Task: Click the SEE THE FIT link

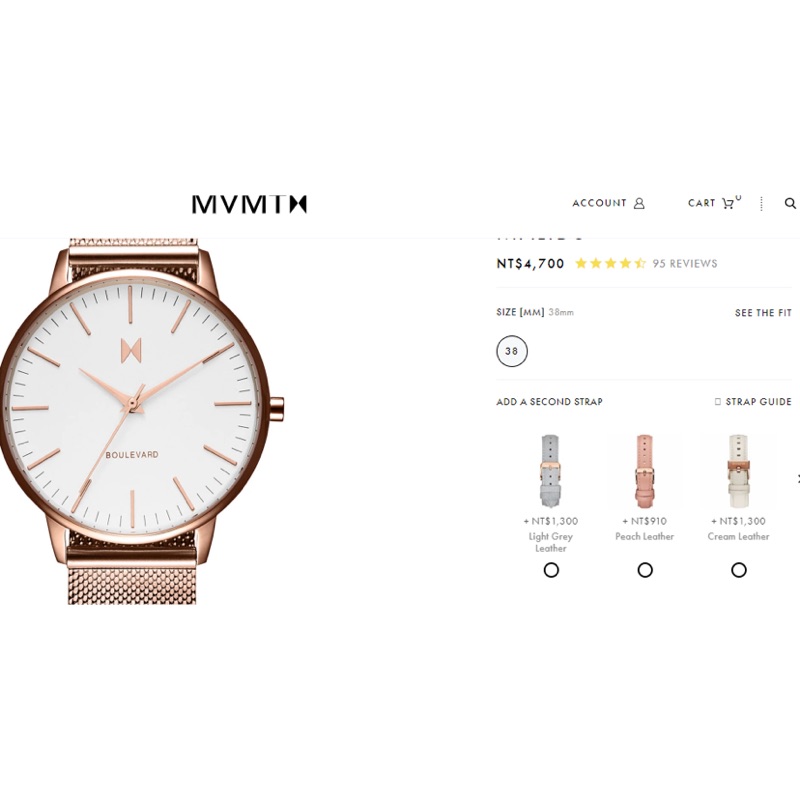Action: (763, 313)
